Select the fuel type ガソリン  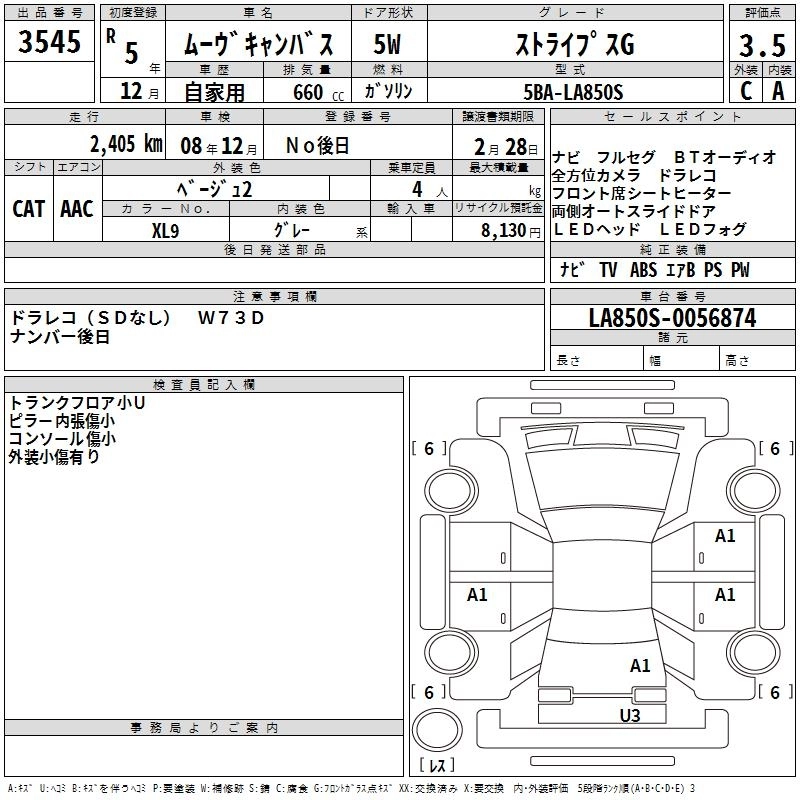tap(388, 91)
